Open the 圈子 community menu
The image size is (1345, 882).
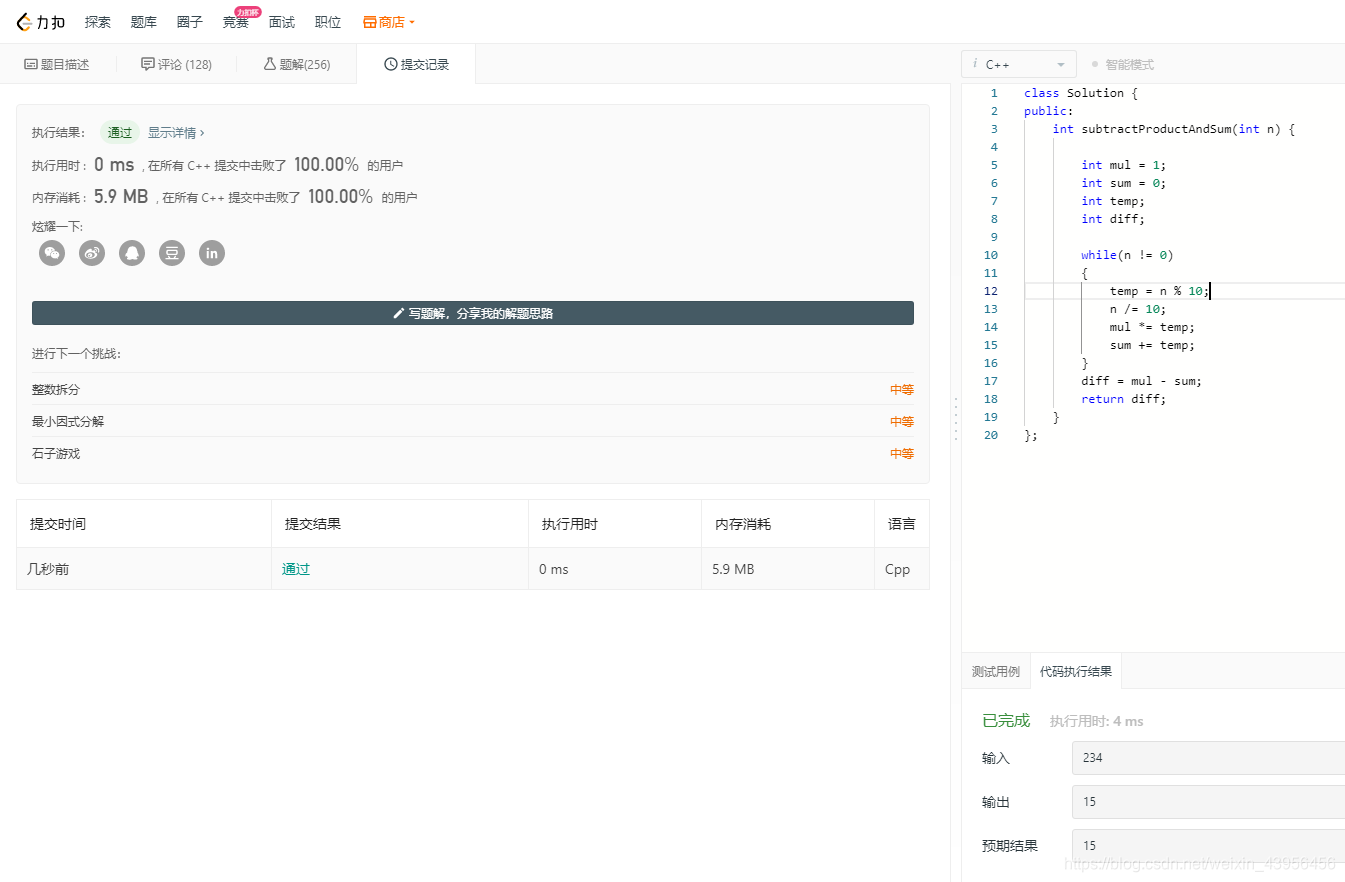coord(190,22)
